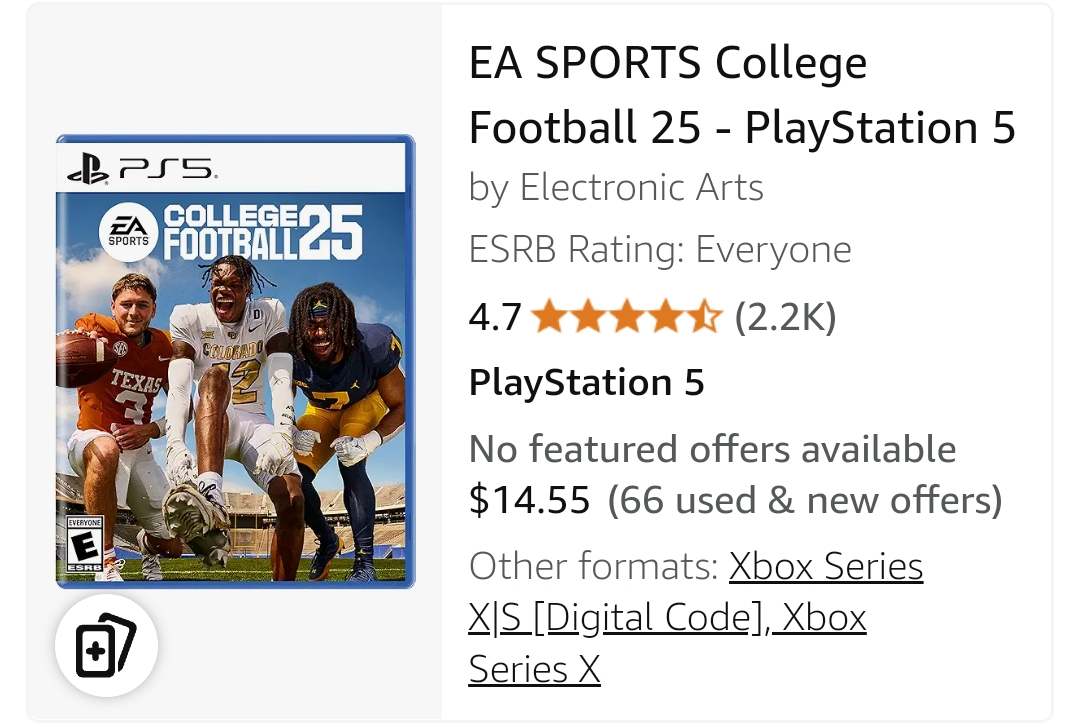Click the No featured offers available text
The height and width of the screenshot is (727, 1080).
pyautogui.click(x=712, y=449)
